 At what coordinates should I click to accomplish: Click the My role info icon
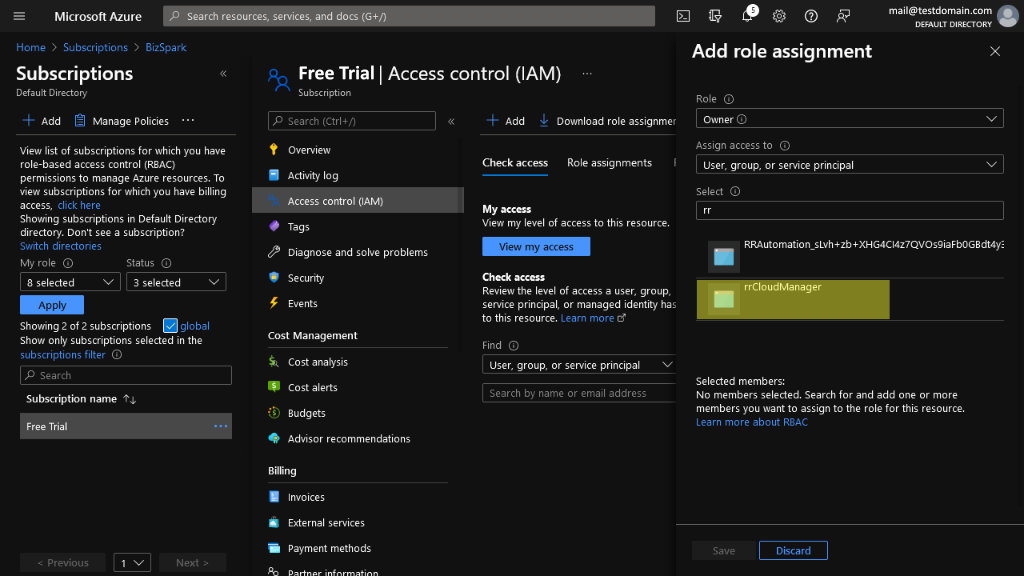68,263
